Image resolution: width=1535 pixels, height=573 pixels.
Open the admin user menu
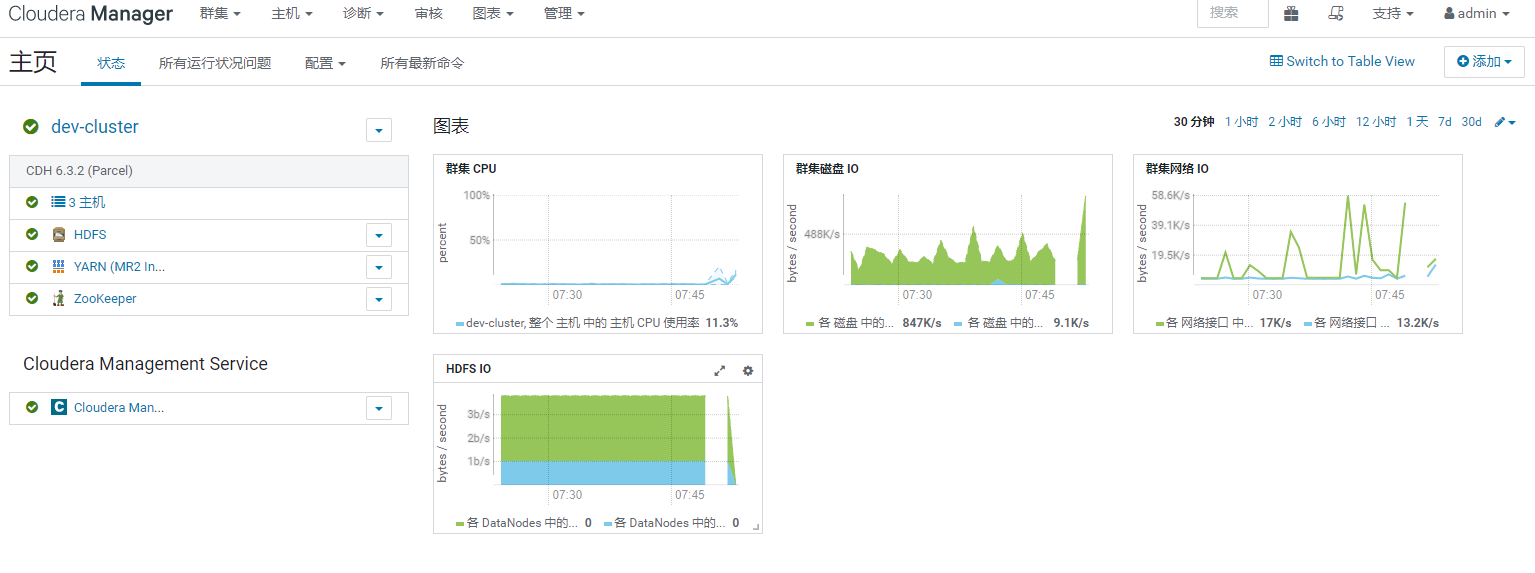tap(1477, 13)
